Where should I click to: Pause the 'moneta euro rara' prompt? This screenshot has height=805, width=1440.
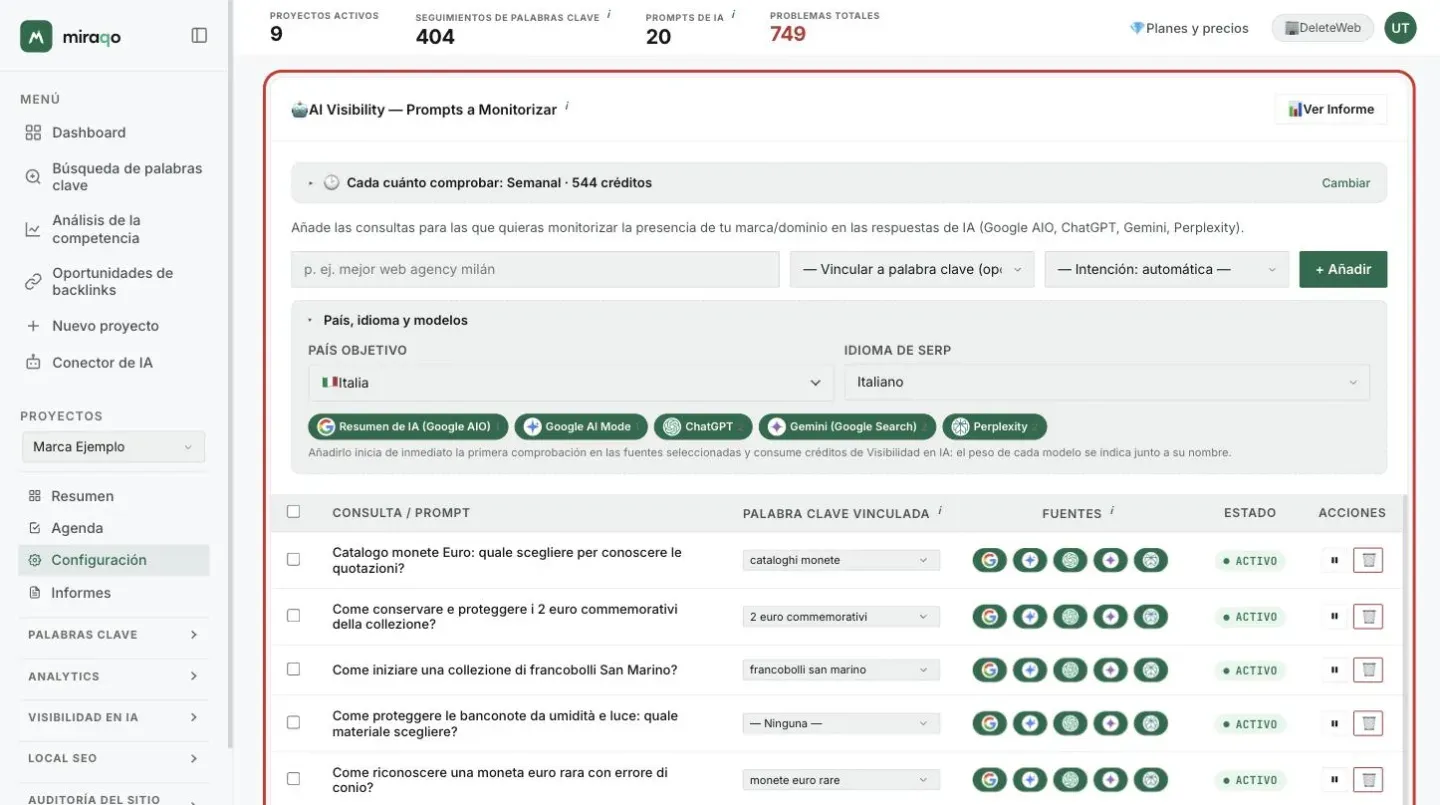(x=1334, y=780)
